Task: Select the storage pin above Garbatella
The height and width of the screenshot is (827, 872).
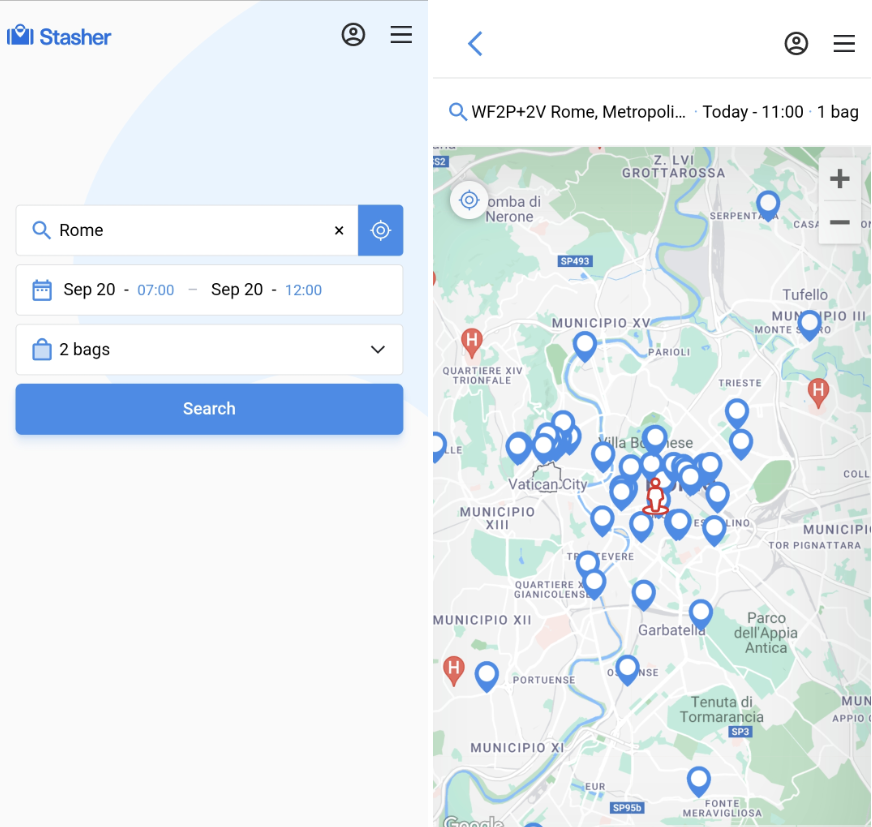Action: click(x=701, y=615)
